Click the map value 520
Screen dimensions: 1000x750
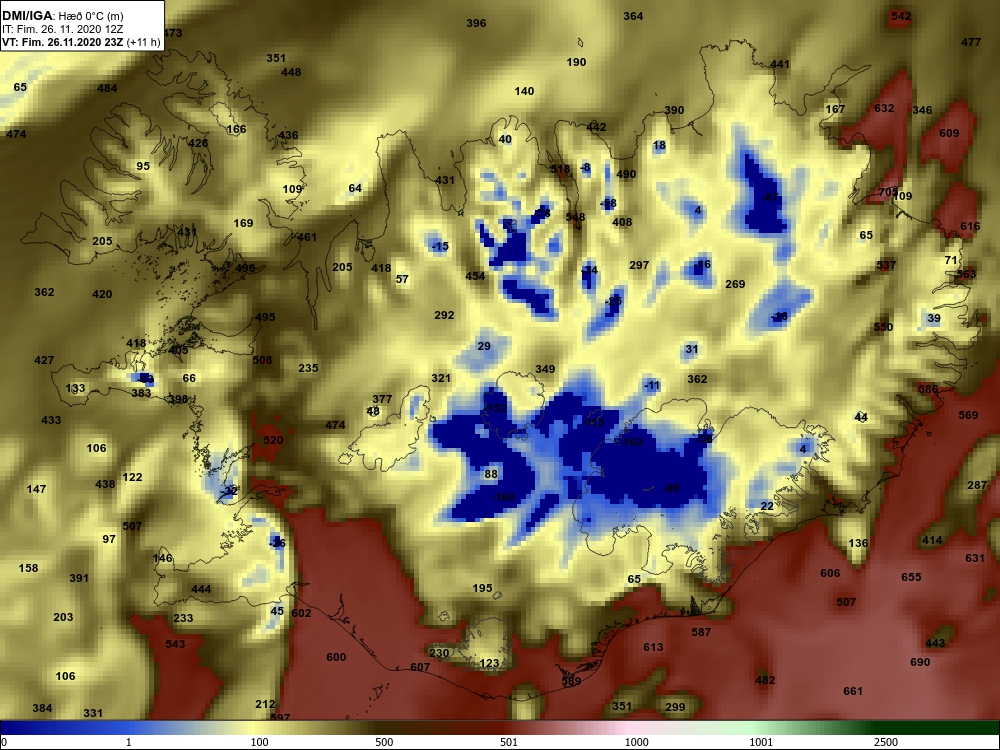click(x=273, y=440)
